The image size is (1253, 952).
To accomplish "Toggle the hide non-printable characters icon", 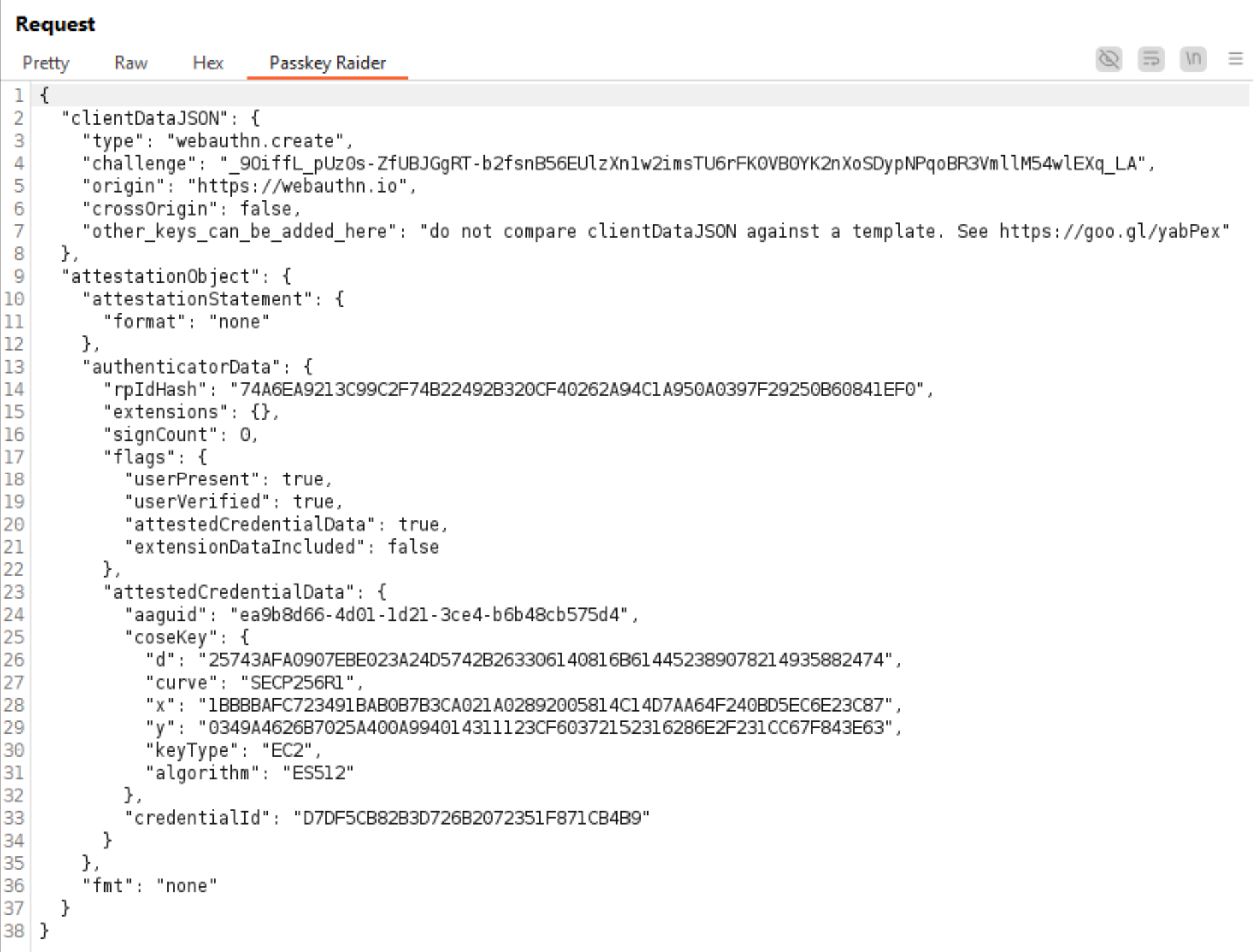I will (1108, 59).
